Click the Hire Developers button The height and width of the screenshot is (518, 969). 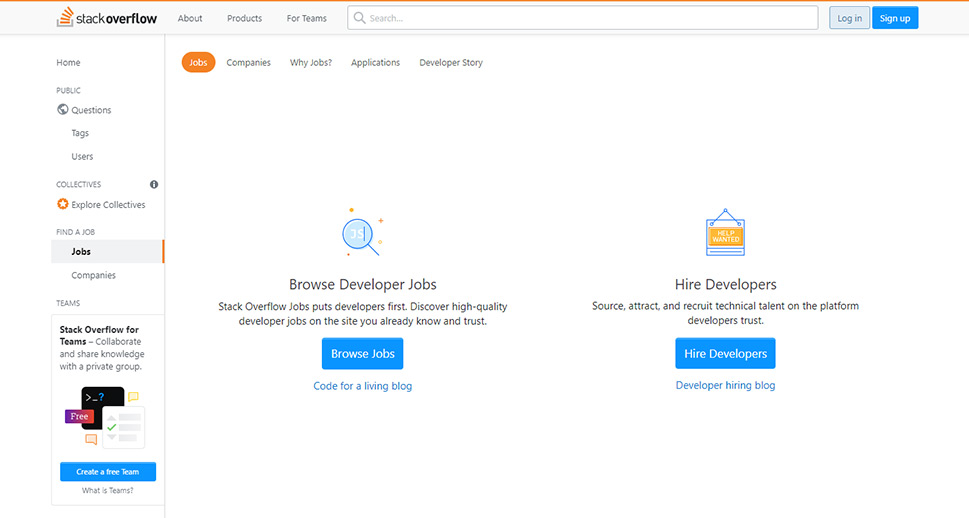pos(726,354)
